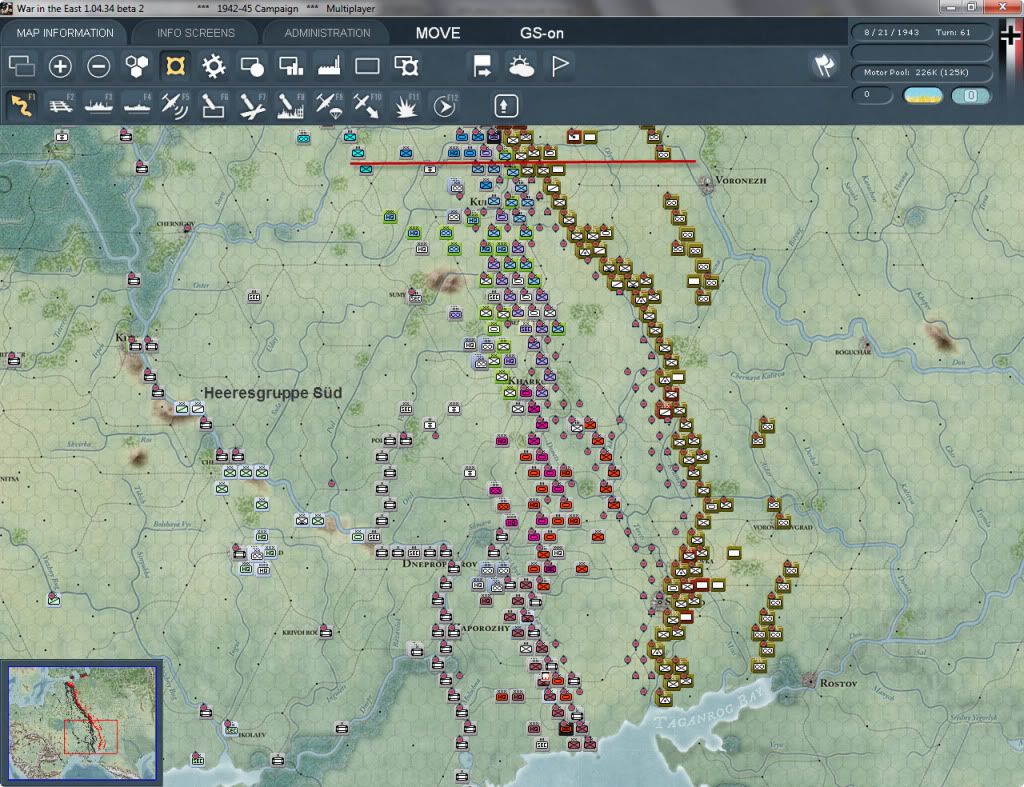Screen dimensions: 1024x787
Task: Click the rectangle with circle icon
Action: pyautogui.click(x=252, y=66)
